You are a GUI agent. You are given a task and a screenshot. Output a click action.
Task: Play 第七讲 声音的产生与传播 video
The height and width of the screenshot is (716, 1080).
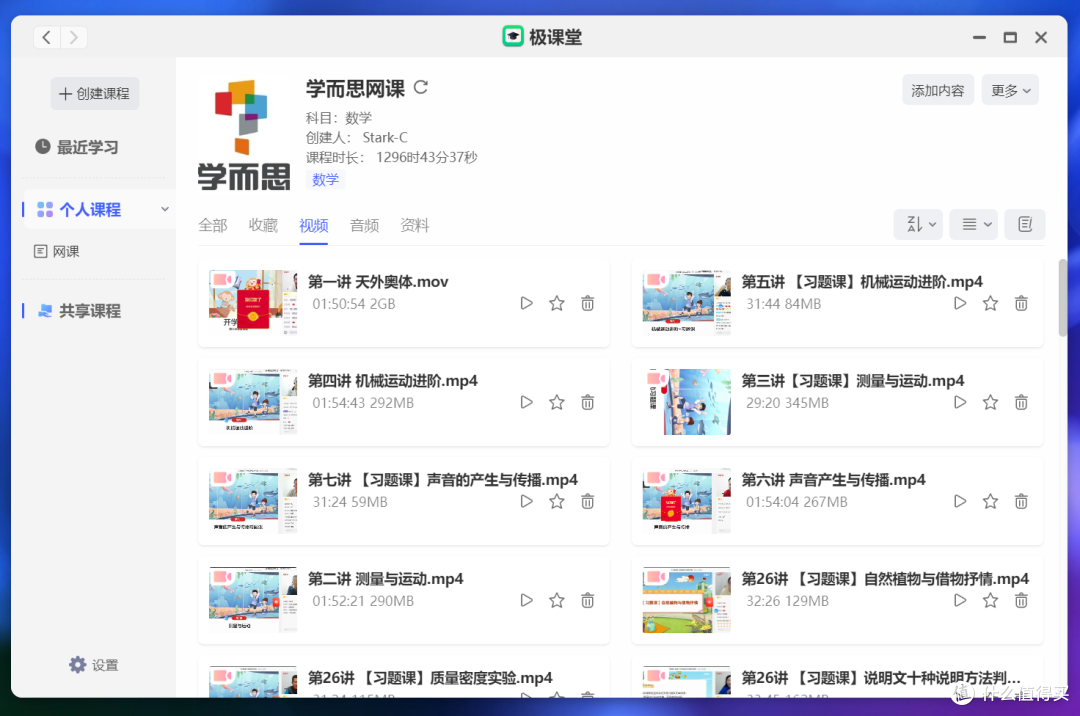(x=526, y=501)
